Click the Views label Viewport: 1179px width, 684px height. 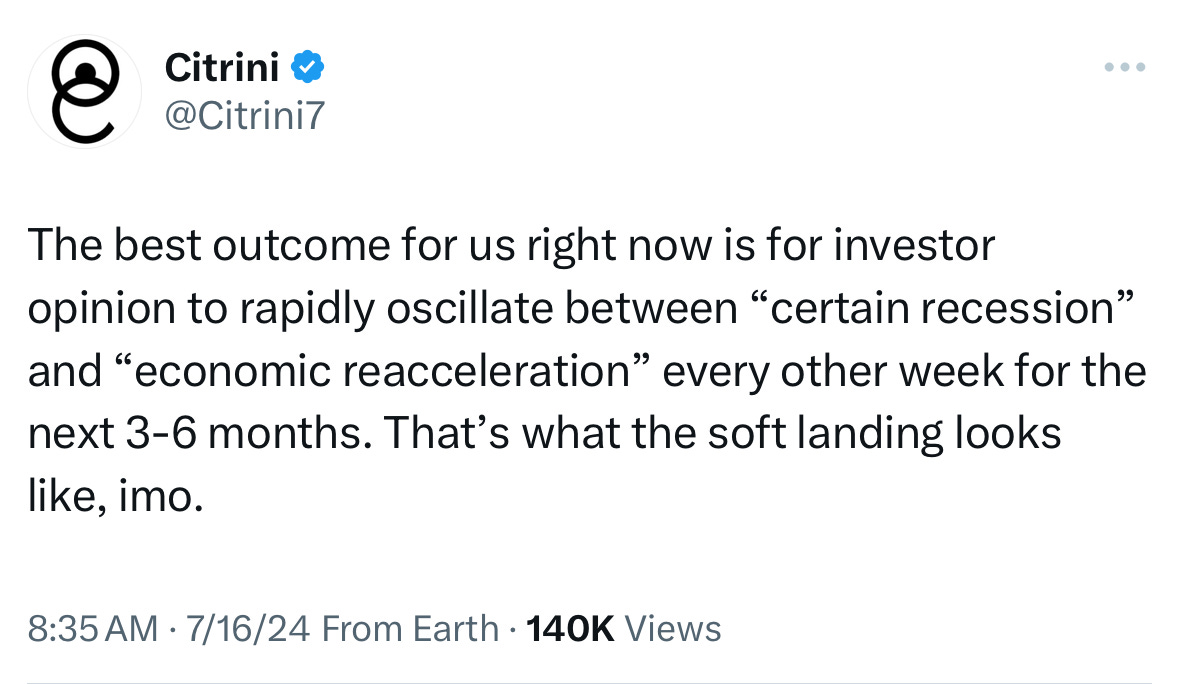click(x=673, y=628)
